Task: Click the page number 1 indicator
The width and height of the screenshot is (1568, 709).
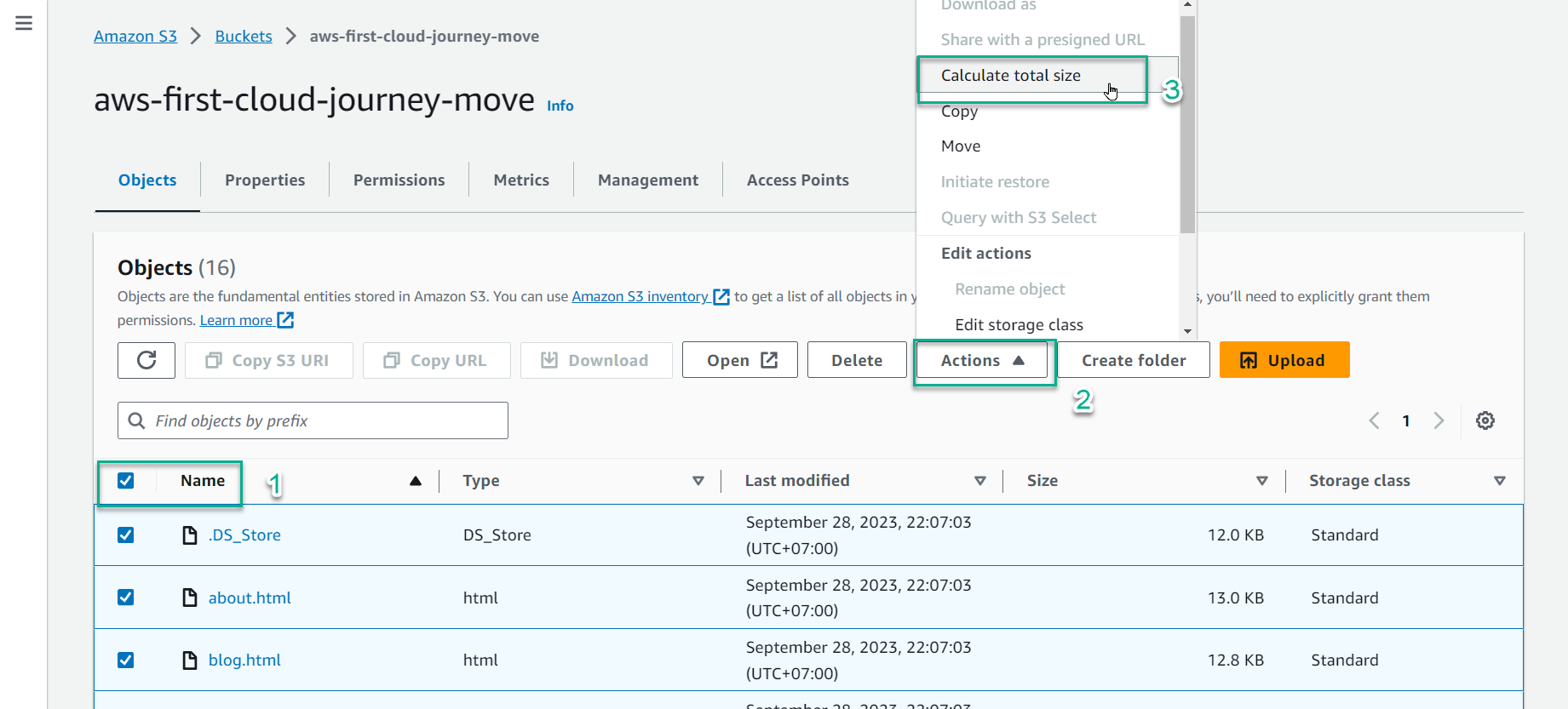Action: [x=1406, y=420]
